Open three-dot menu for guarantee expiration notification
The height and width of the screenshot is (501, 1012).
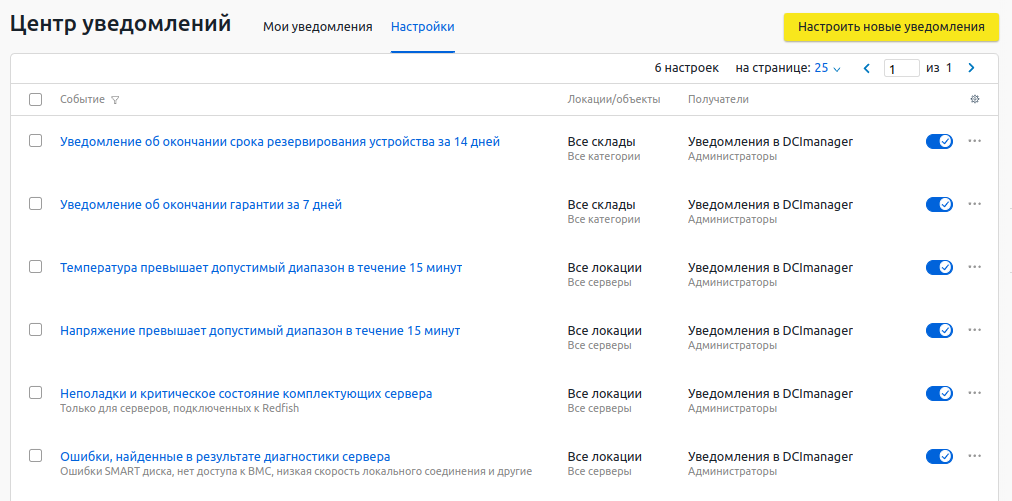point(975,204)
